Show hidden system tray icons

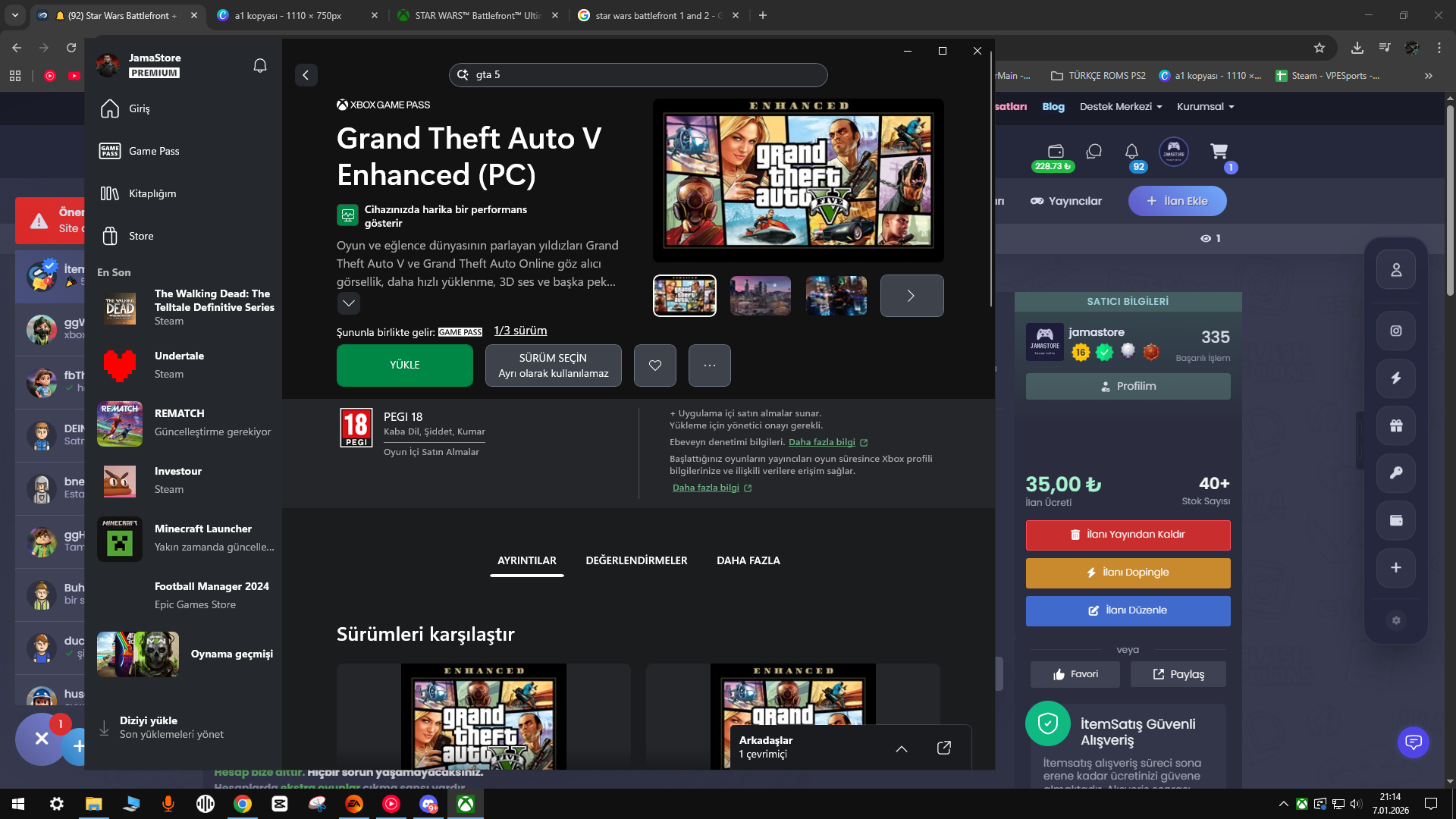[x=1283, y=804]
